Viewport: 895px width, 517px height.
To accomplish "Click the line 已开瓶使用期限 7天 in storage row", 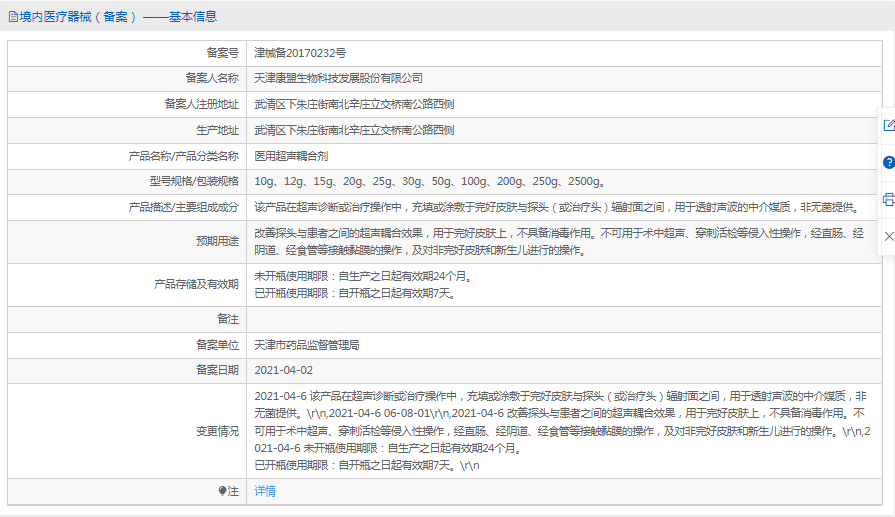I will point(354,293).
